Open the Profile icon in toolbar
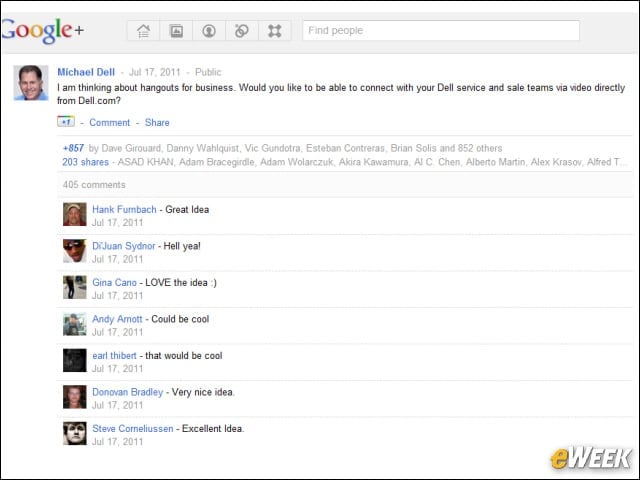Screen dimensions: 640x480 pyautogui.click(x=209, y=31)
